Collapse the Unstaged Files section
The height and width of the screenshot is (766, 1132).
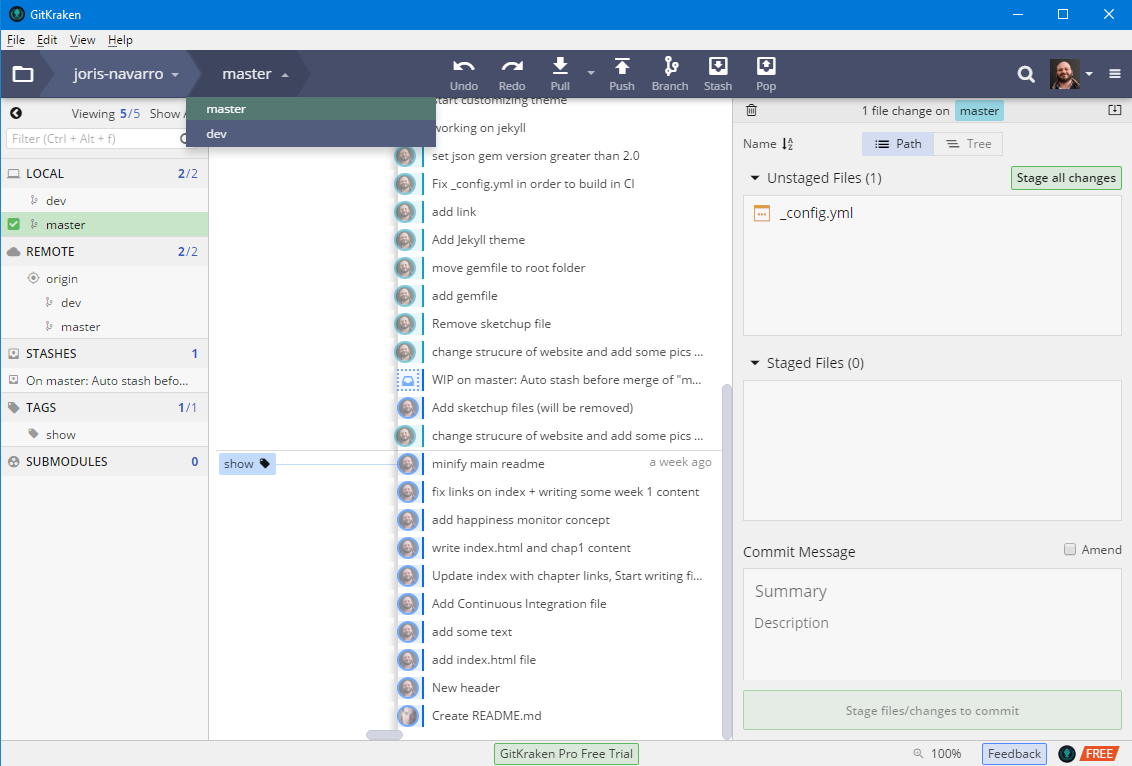(755, 178)
